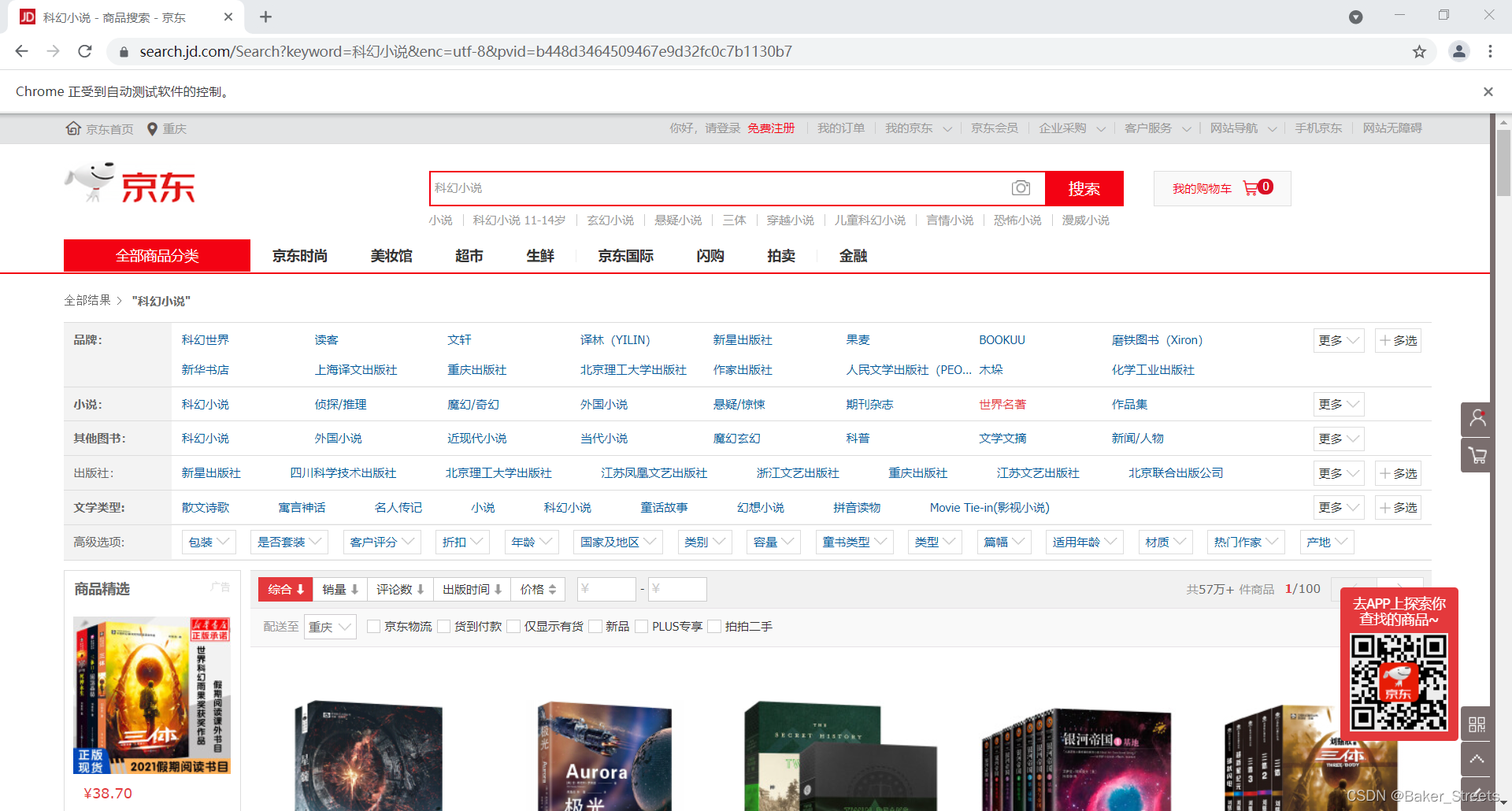Click the location pin icon next to 重庆
This screenshot has height=811, width=1512.
pyautogui.click(x=153, y=129)
